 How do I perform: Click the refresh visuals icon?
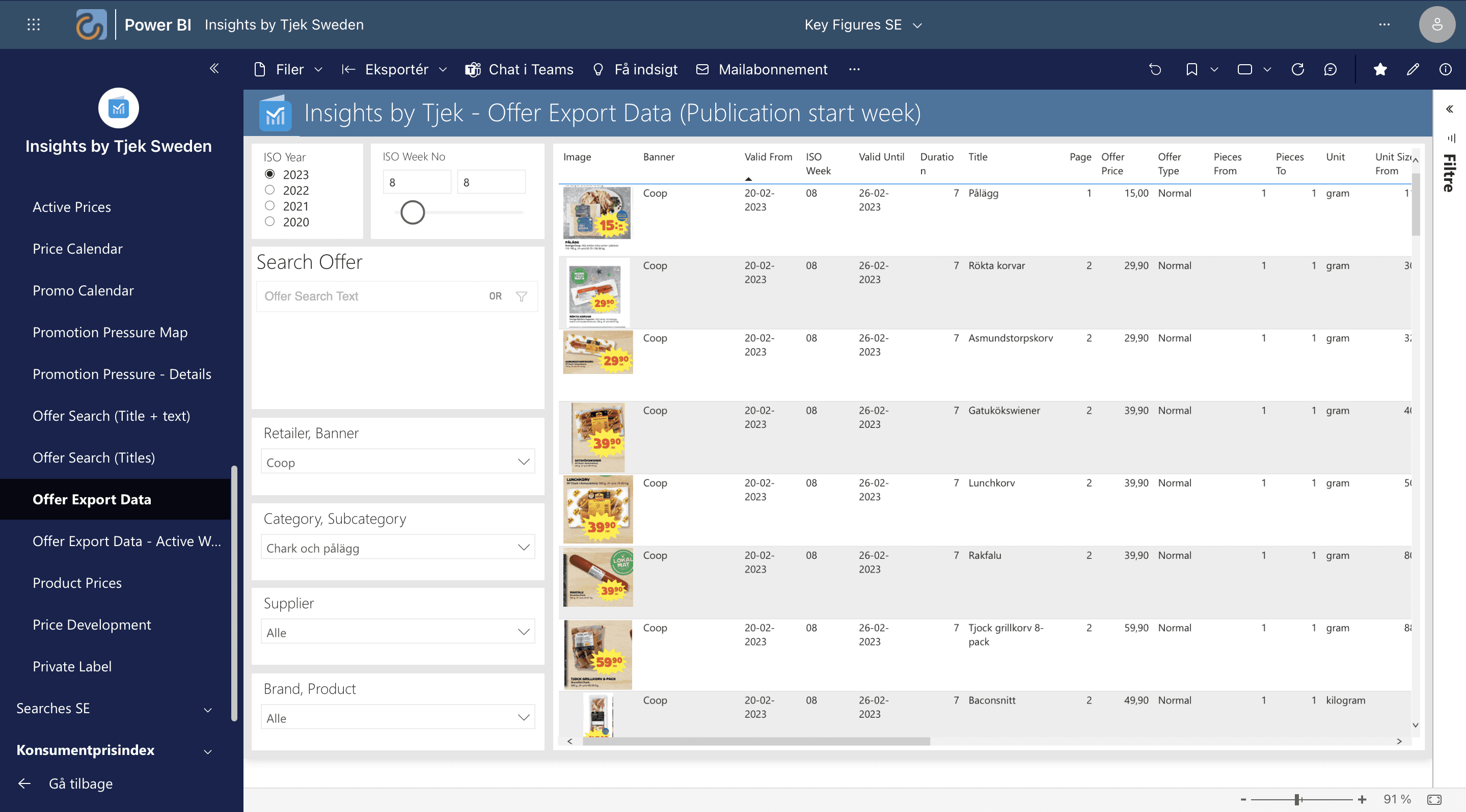[x=1297, y=69]
